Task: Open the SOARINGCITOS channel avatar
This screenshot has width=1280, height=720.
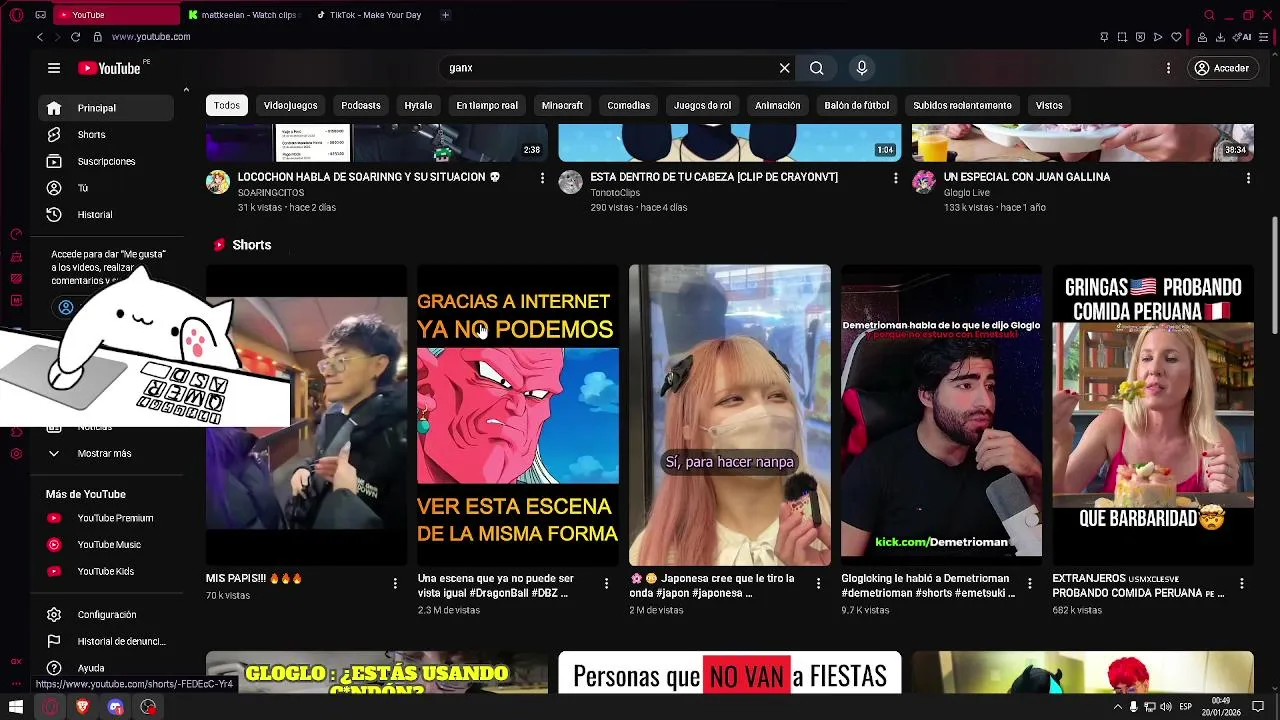Action: (x=218, y=182)
